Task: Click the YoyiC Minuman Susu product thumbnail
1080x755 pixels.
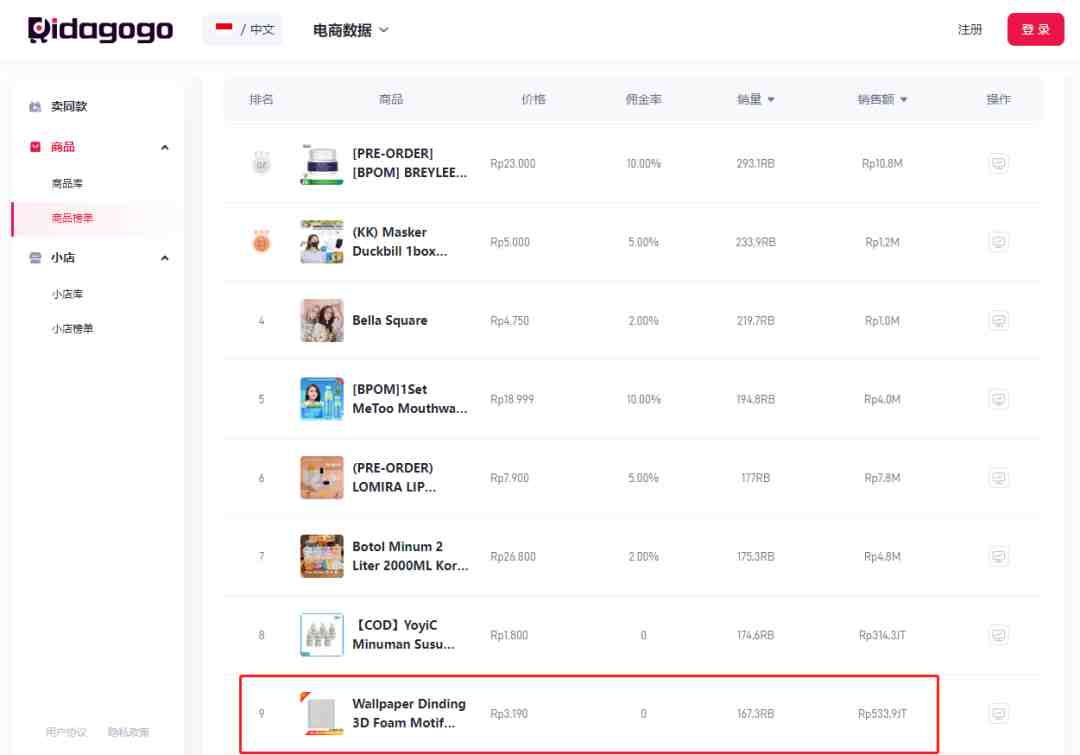Action: click(x=322, y=634)
